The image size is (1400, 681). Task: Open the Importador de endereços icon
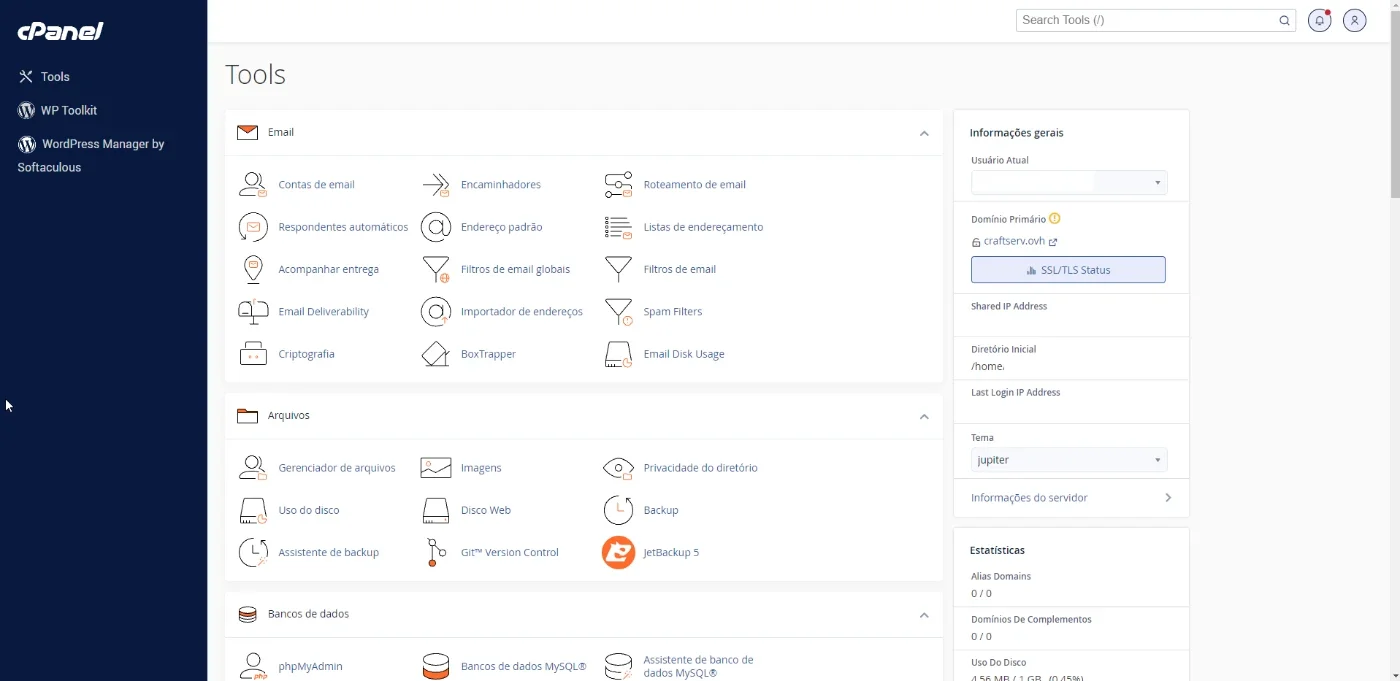pos(436,312)
